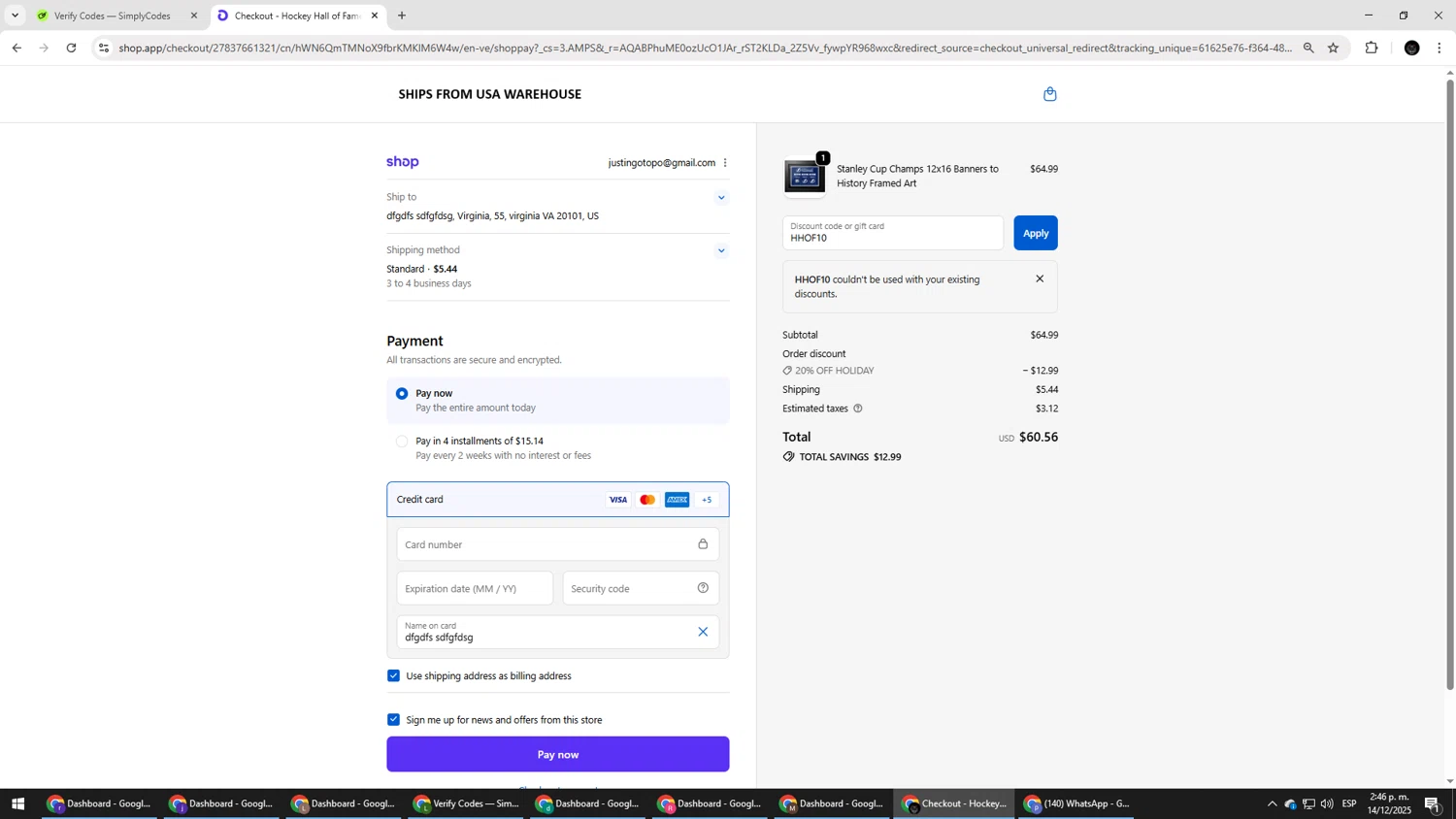Viewport: 1456px width, 819px height.
Task: Focus the discount code or gift card field
Action: pos(893,233)
